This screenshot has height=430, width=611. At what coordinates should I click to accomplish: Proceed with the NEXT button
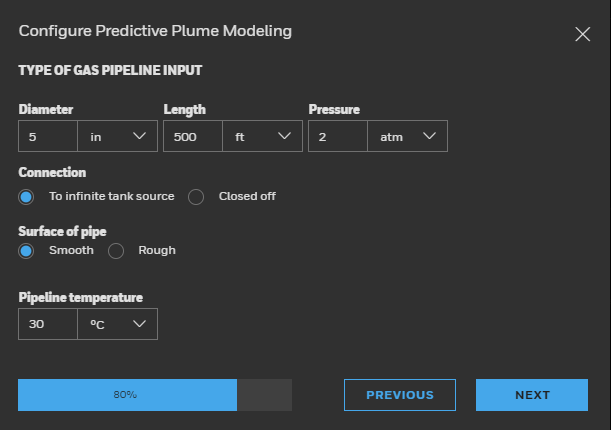(x=532, y=395)
